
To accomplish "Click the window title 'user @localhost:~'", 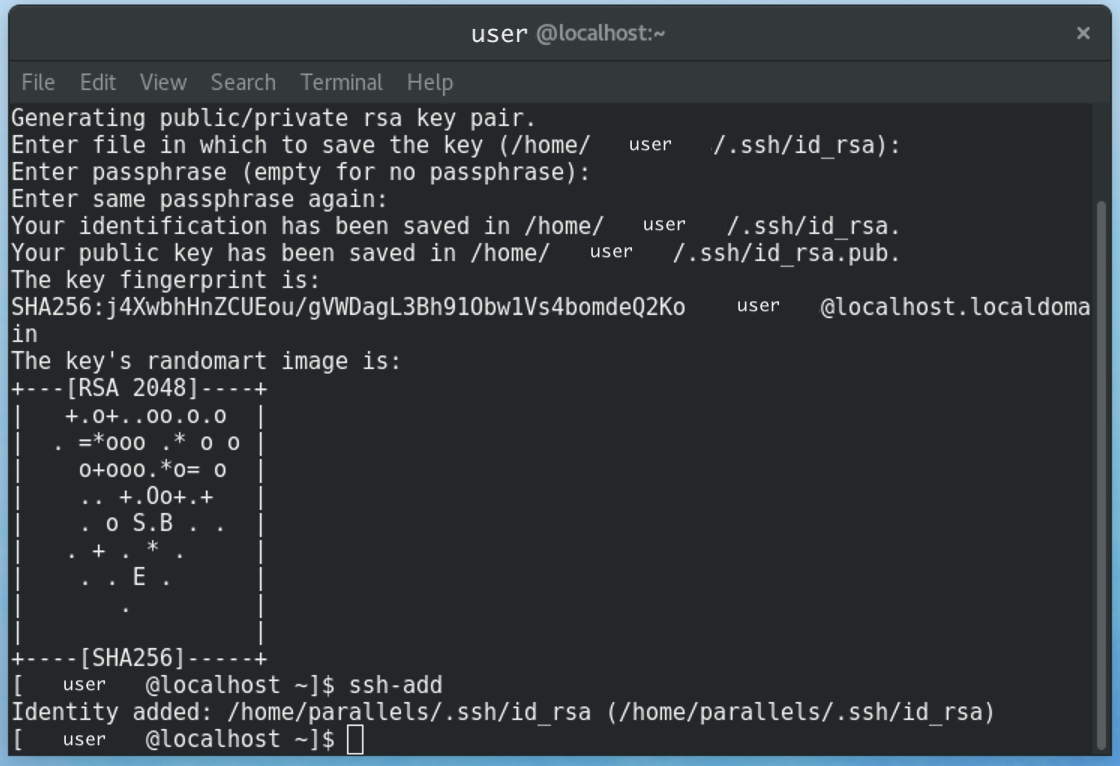I will point(568,34).
